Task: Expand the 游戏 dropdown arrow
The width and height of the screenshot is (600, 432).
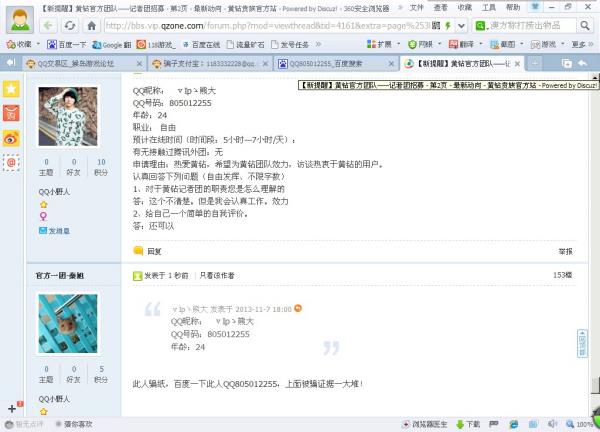Action: [563, 44]
